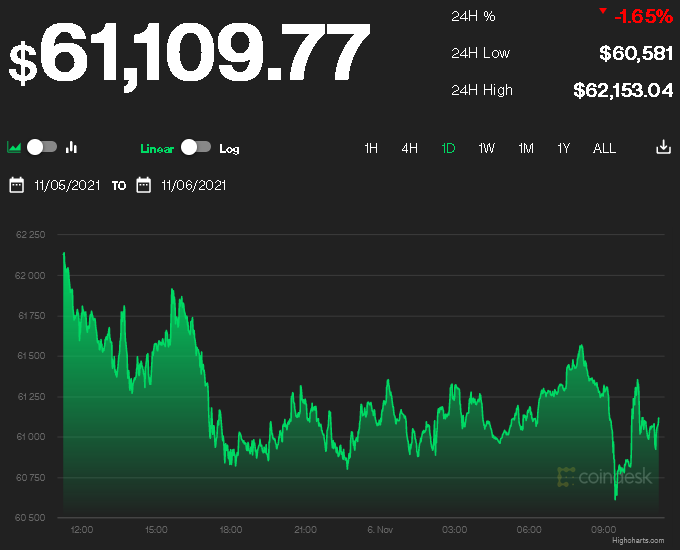Click the 09:00 x-axis label
This screenshot has width=680, height=550.
[604, 530]
